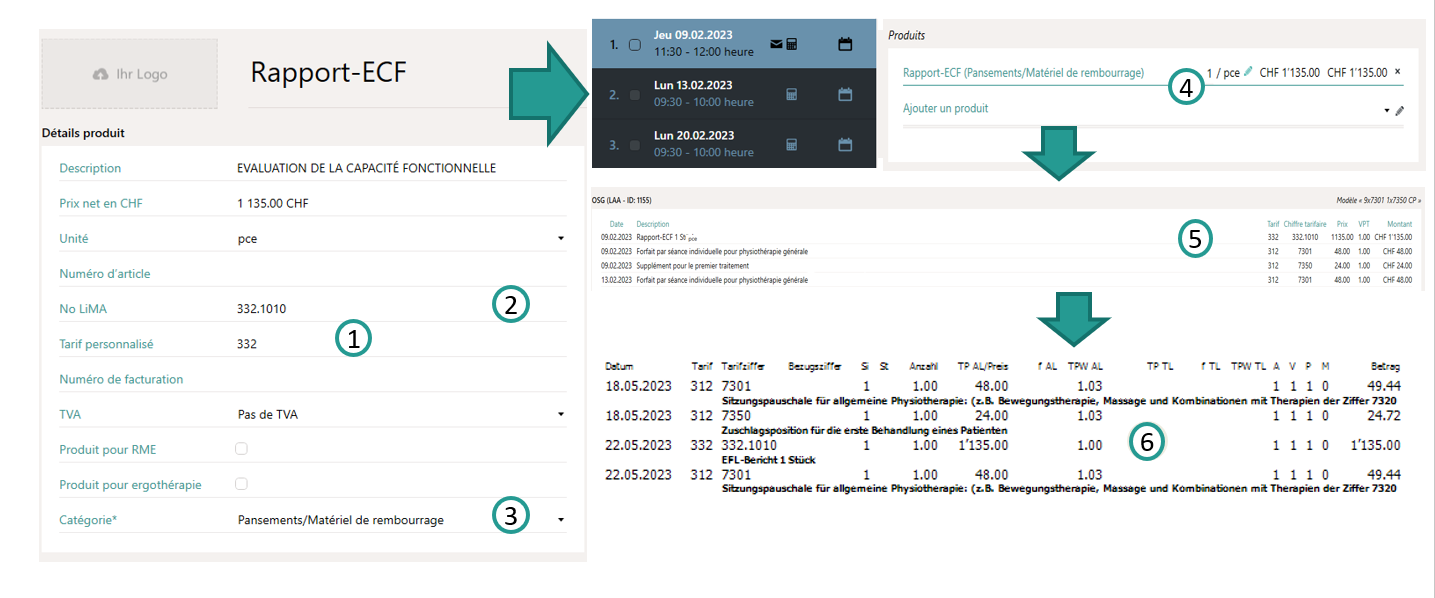Click pencil icon next to Ajouter un produit
1435x598 pixels.
tap(1400, 111)
